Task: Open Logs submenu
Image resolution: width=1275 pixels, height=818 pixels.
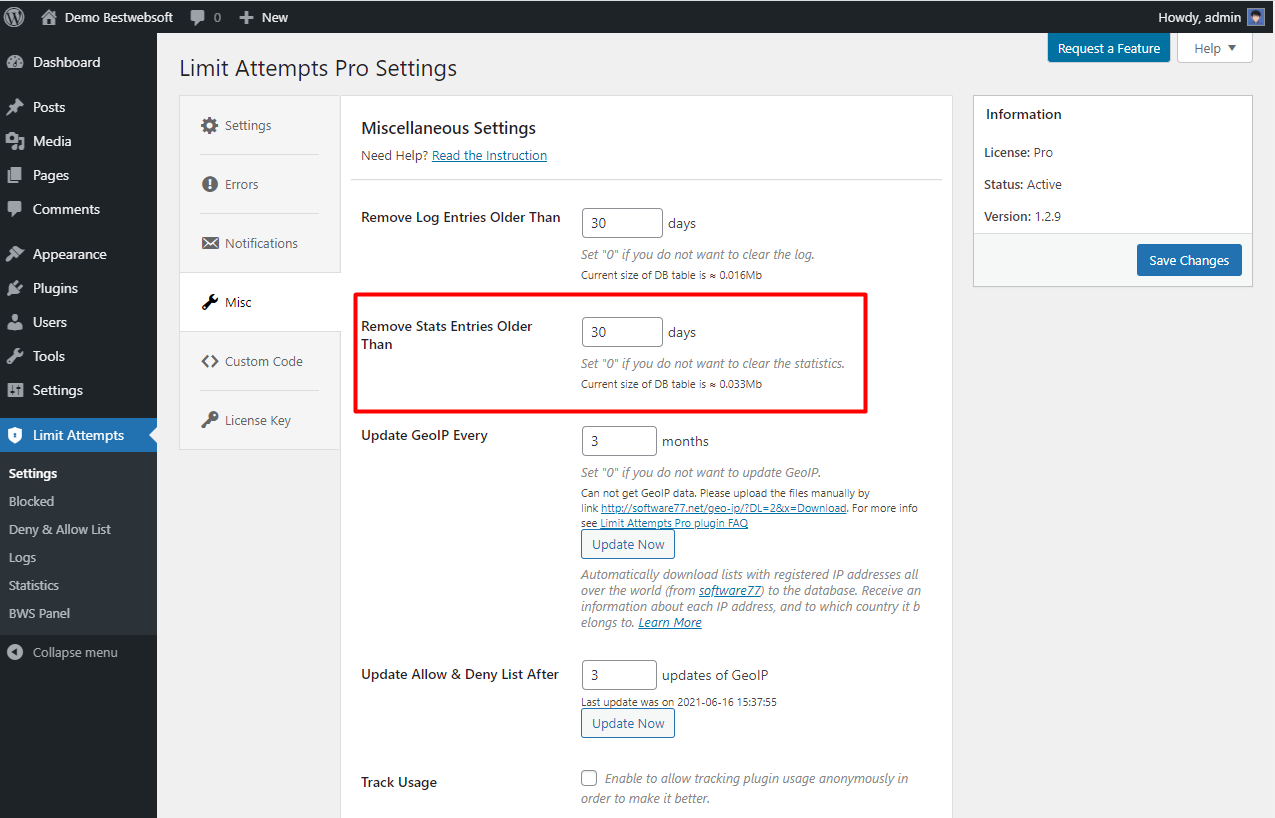Action: pyautogui.click(x=22, y=557)
